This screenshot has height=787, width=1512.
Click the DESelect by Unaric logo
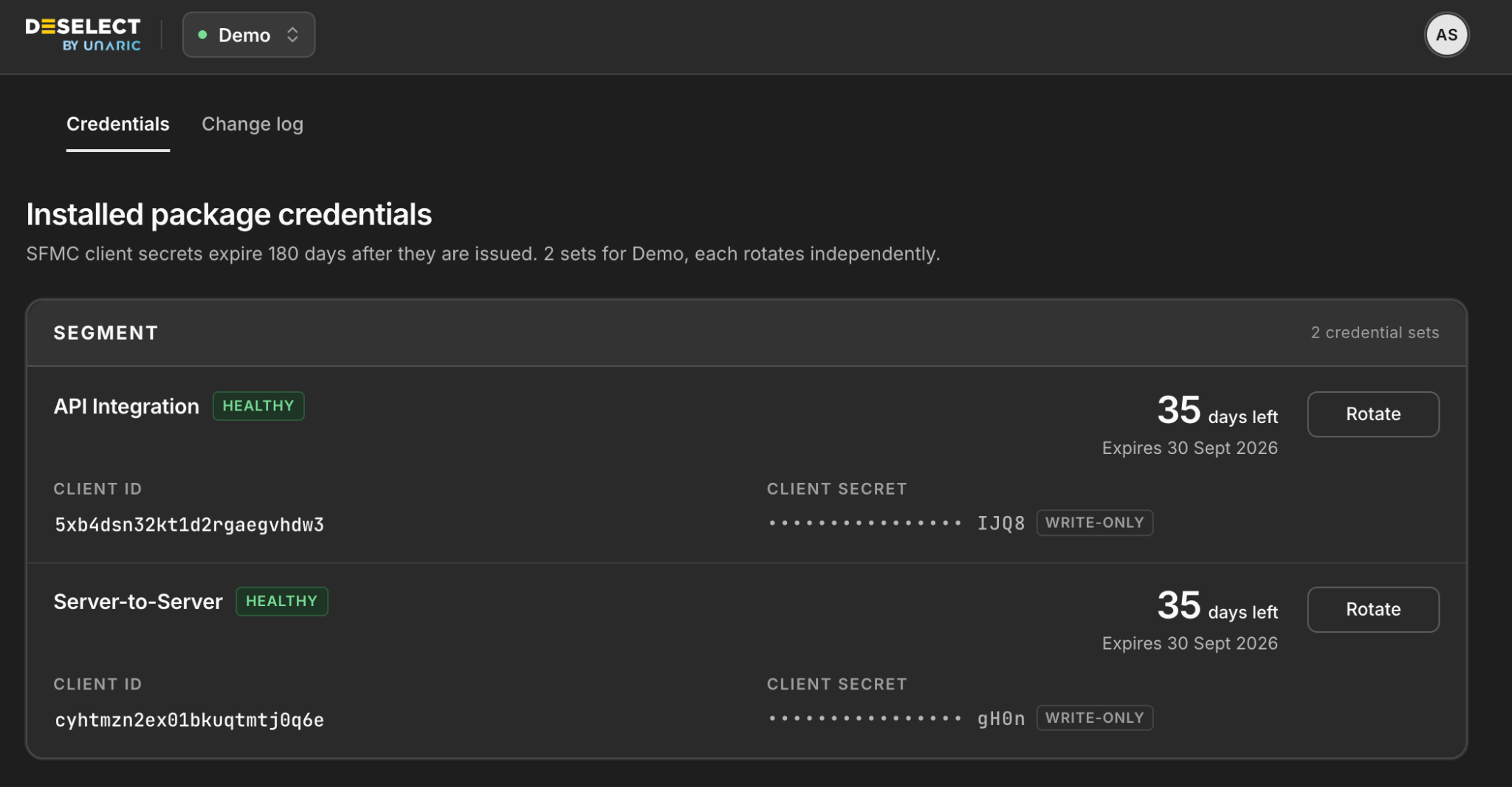[83, 35]
